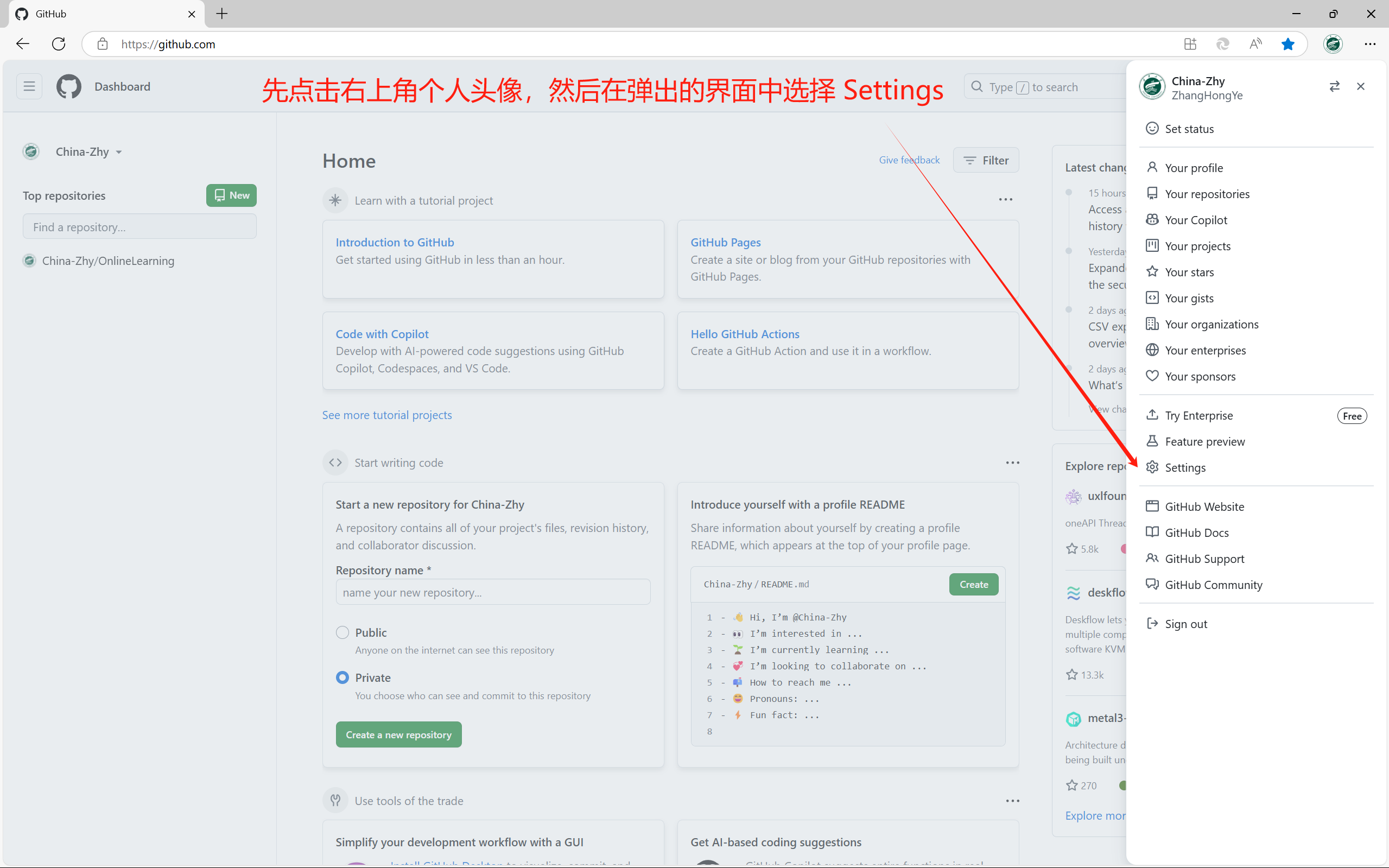Viewport: 1389px width, 868px height.
Task: Click the GitHub Octocat logo
Action: [68, 87]
